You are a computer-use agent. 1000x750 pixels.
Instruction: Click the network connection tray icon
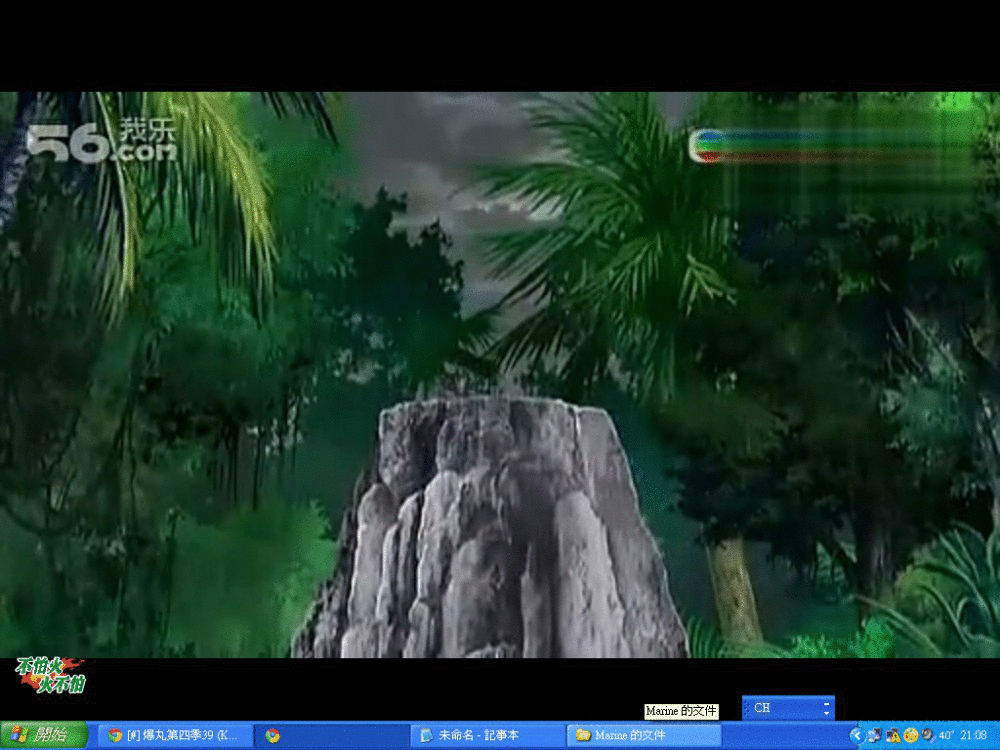pyautogui.click(x=874, y=735)
